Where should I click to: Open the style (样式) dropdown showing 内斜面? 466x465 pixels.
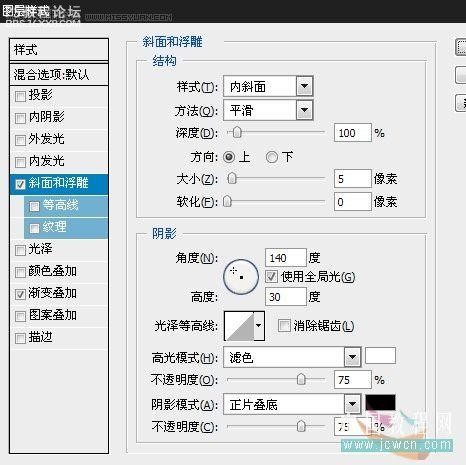[x=268, y=87]
